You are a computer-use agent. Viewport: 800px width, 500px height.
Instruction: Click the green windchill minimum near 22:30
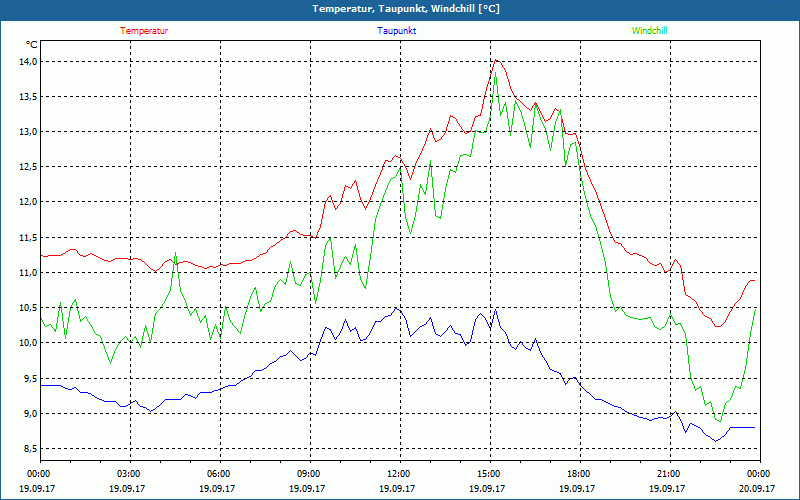click(x=719, y=420)
